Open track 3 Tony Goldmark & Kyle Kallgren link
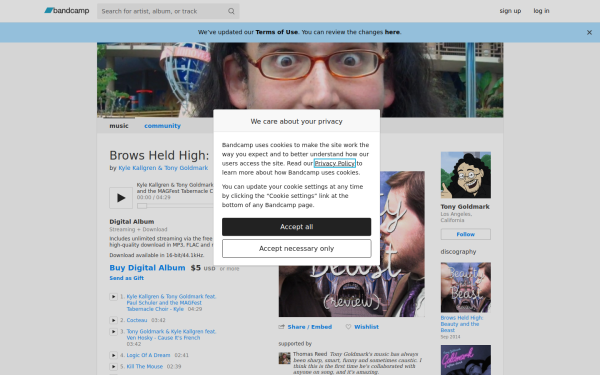Screen dimensions: 600x375 point(171,335)
